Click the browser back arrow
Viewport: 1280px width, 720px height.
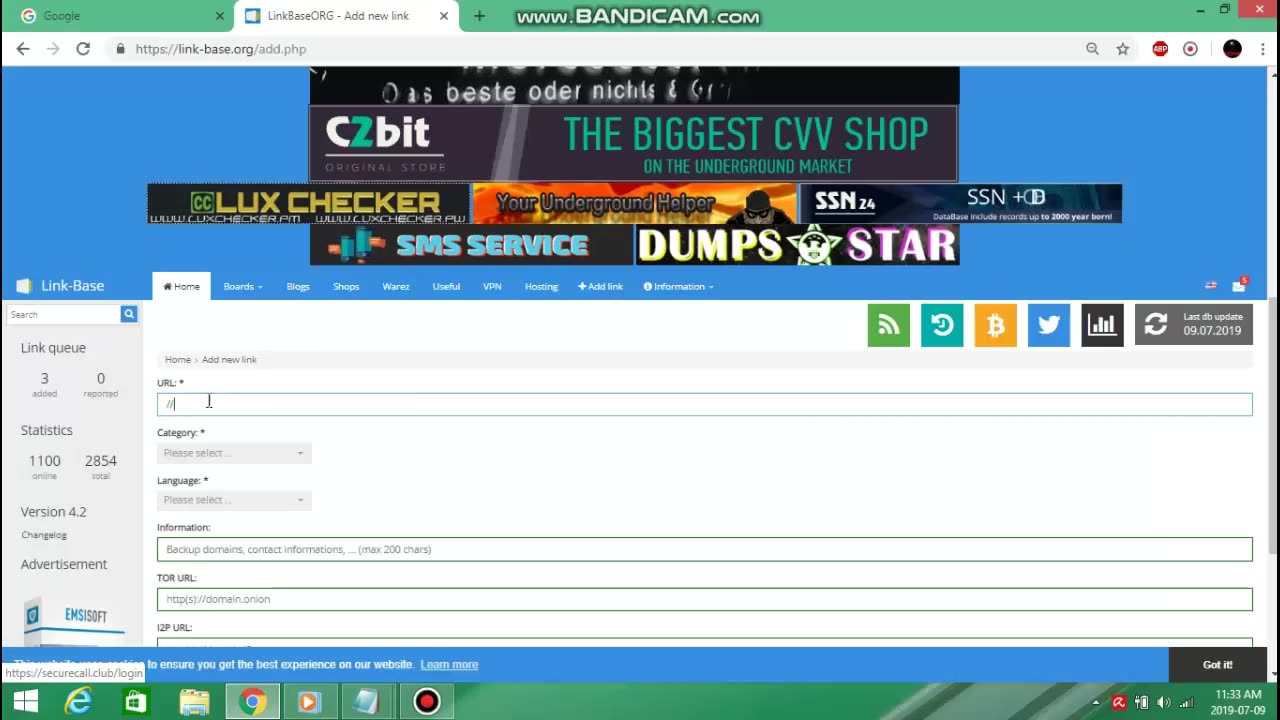23,48
